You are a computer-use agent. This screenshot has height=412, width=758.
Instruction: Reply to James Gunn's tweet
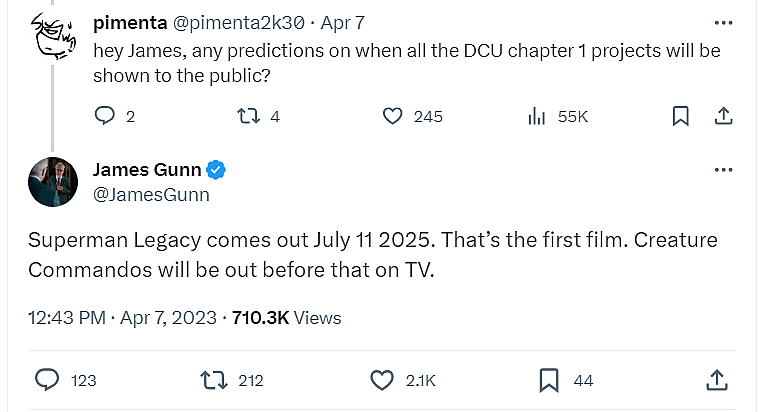(x=48, y=380)
